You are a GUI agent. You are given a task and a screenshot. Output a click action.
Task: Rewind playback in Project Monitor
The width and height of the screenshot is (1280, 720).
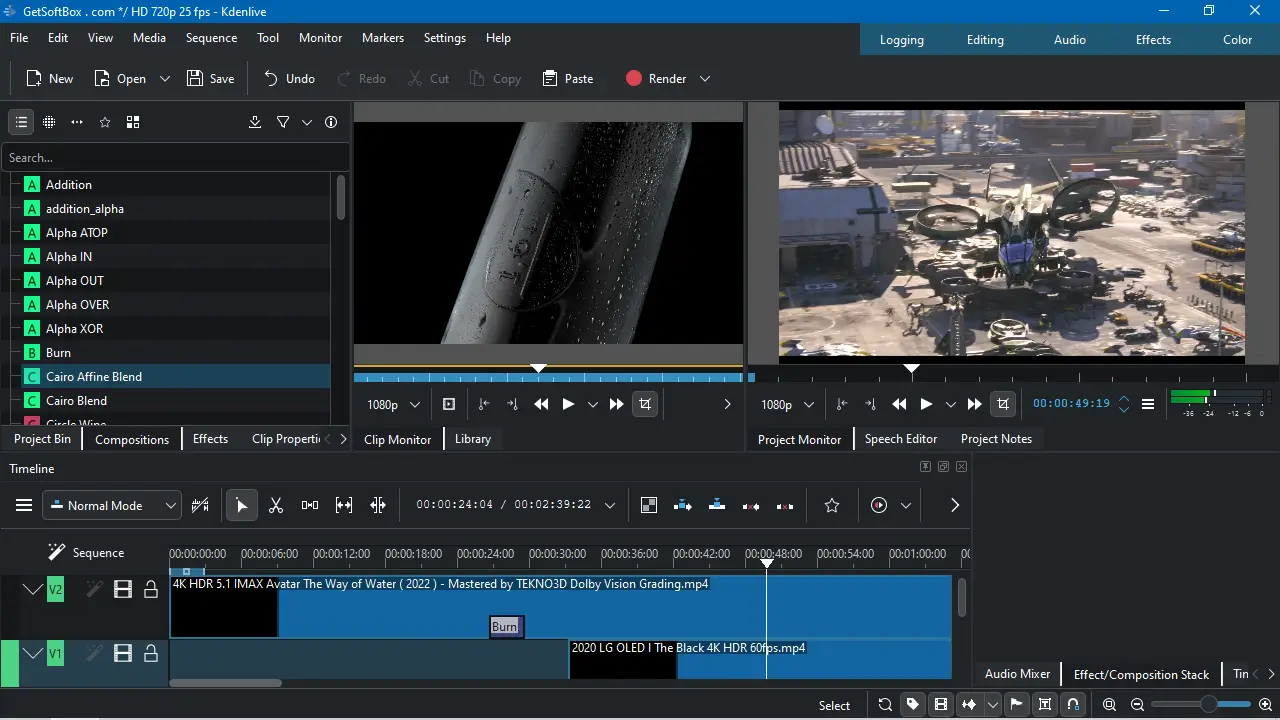pos(899,404)
